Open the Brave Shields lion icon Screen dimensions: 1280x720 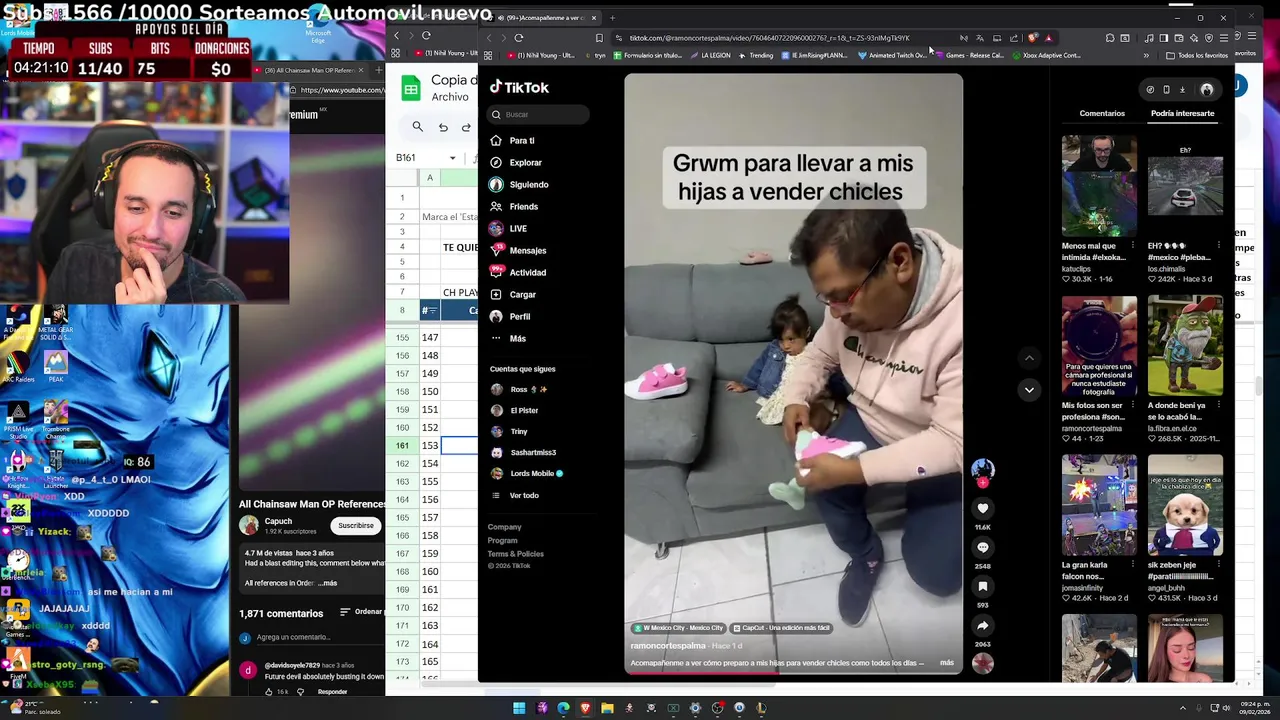point(1033,38)
